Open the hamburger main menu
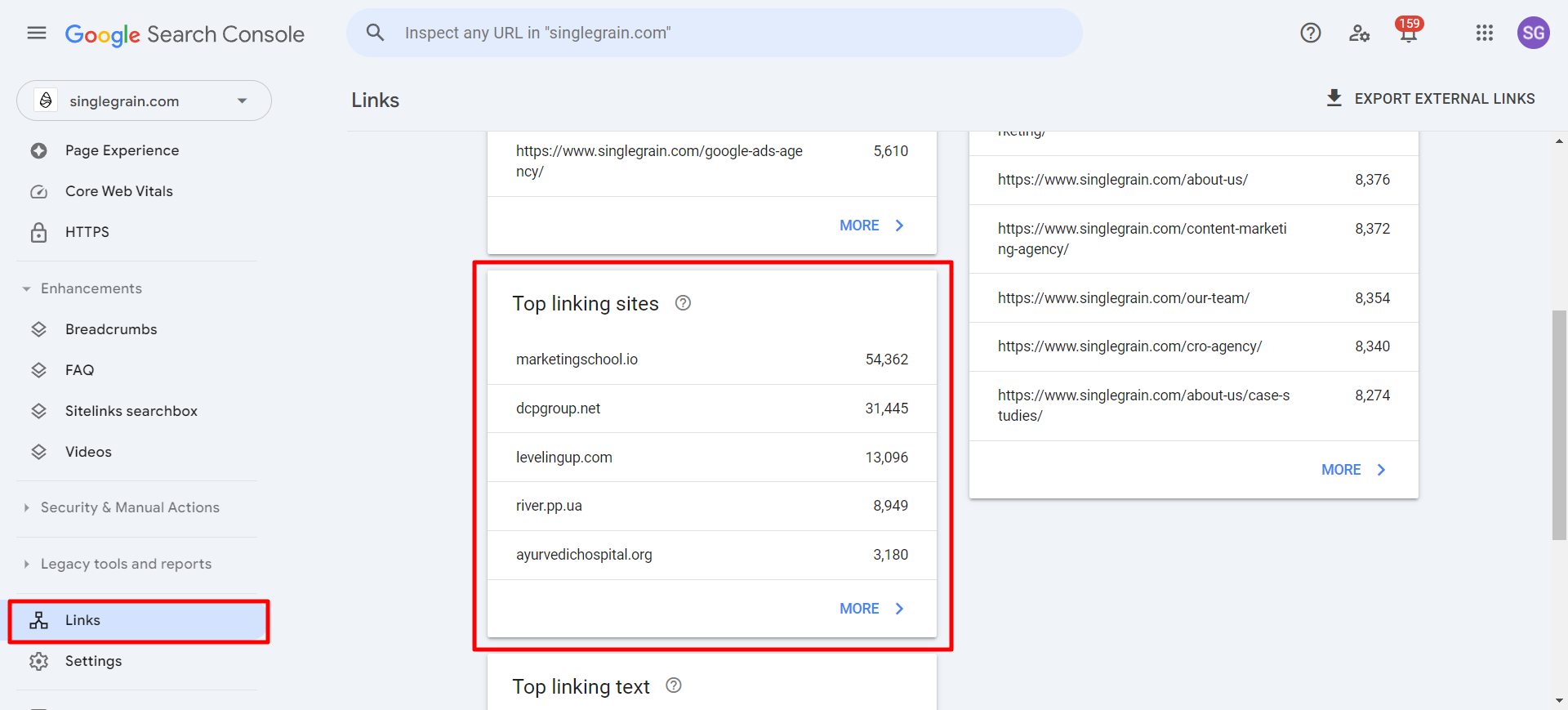 coord(37,33)
